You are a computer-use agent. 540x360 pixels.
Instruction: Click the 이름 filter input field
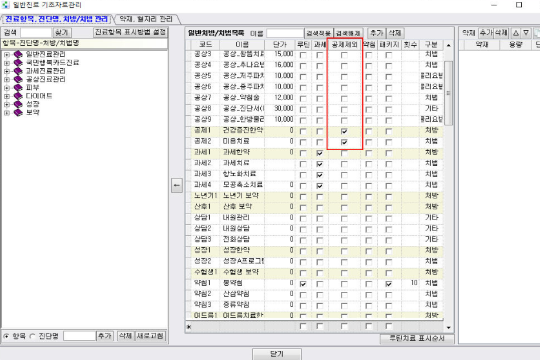pyautogui.click(x=285, y=33)
